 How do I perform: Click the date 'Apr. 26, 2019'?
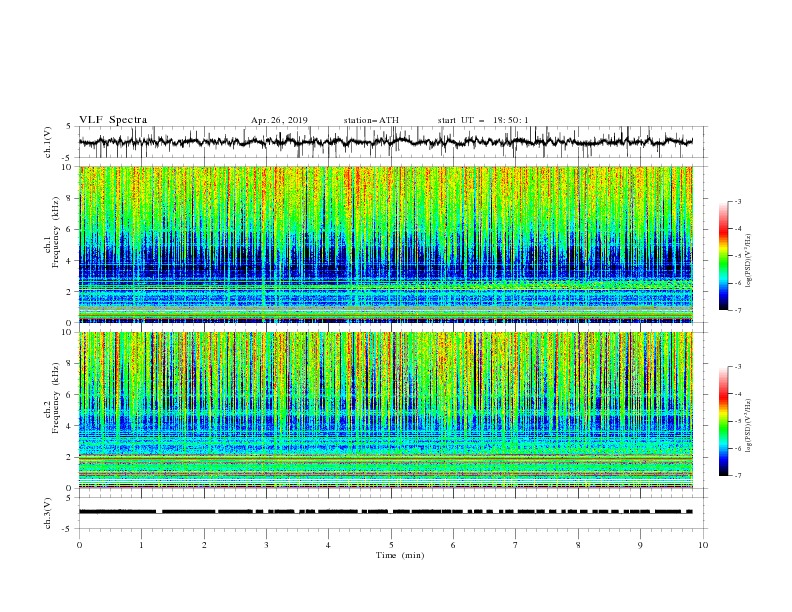click(x=279, y=120)
